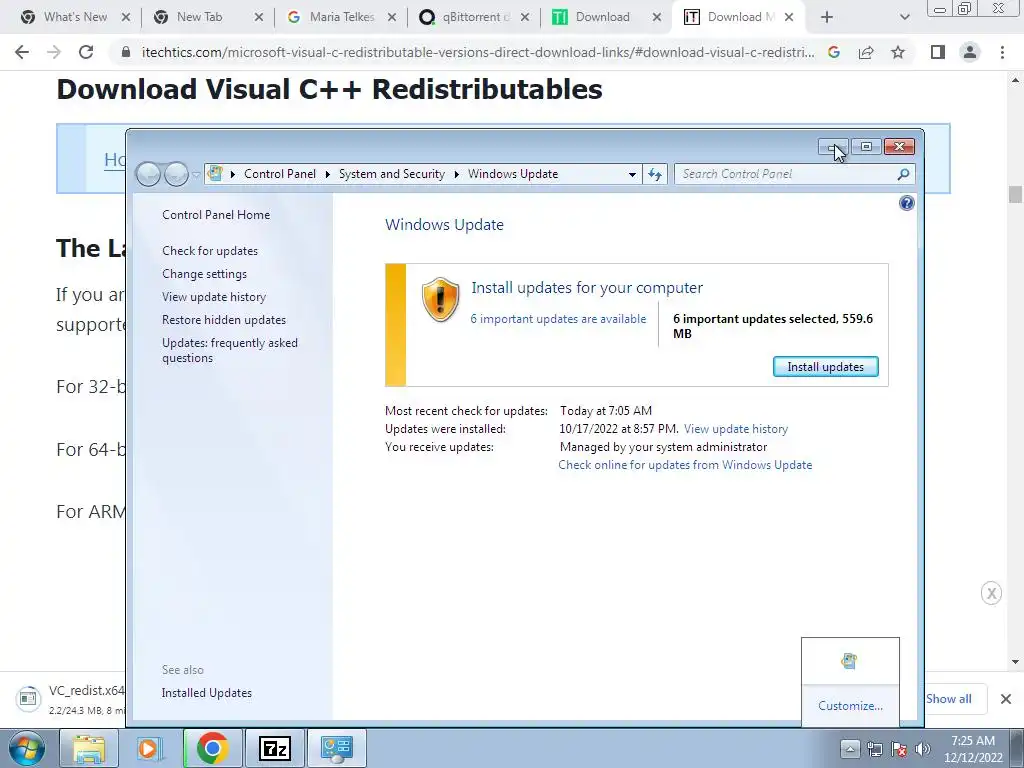This screenshot has width=1024, height=768.
Task: Expand arrow after Control Panel breadcrumb
Action: pyautogui.click(x=327, y=174)
